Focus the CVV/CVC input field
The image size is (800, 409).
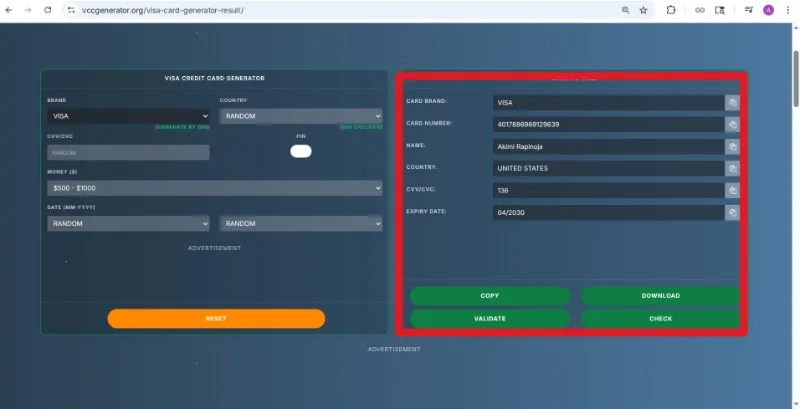128,152
